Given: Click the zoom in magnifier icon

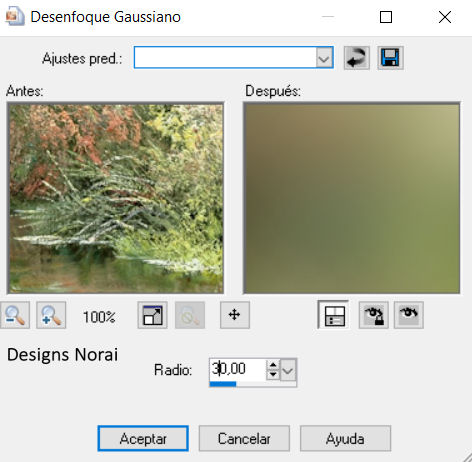Looking at the screenshot, I should (51, 315).
